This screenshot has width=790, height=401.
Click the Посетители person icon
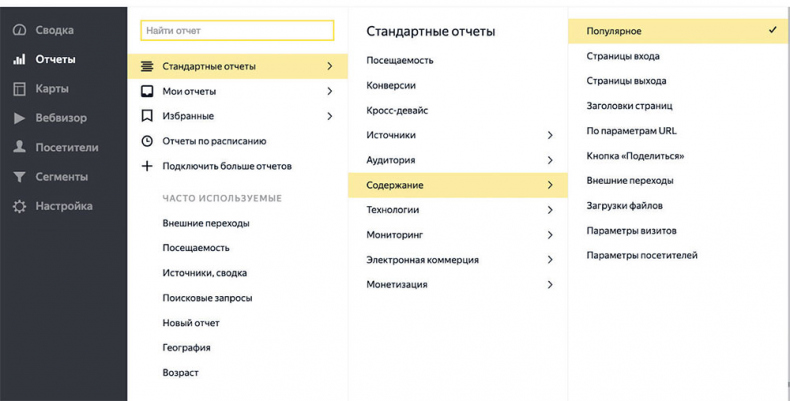(19, 147)
